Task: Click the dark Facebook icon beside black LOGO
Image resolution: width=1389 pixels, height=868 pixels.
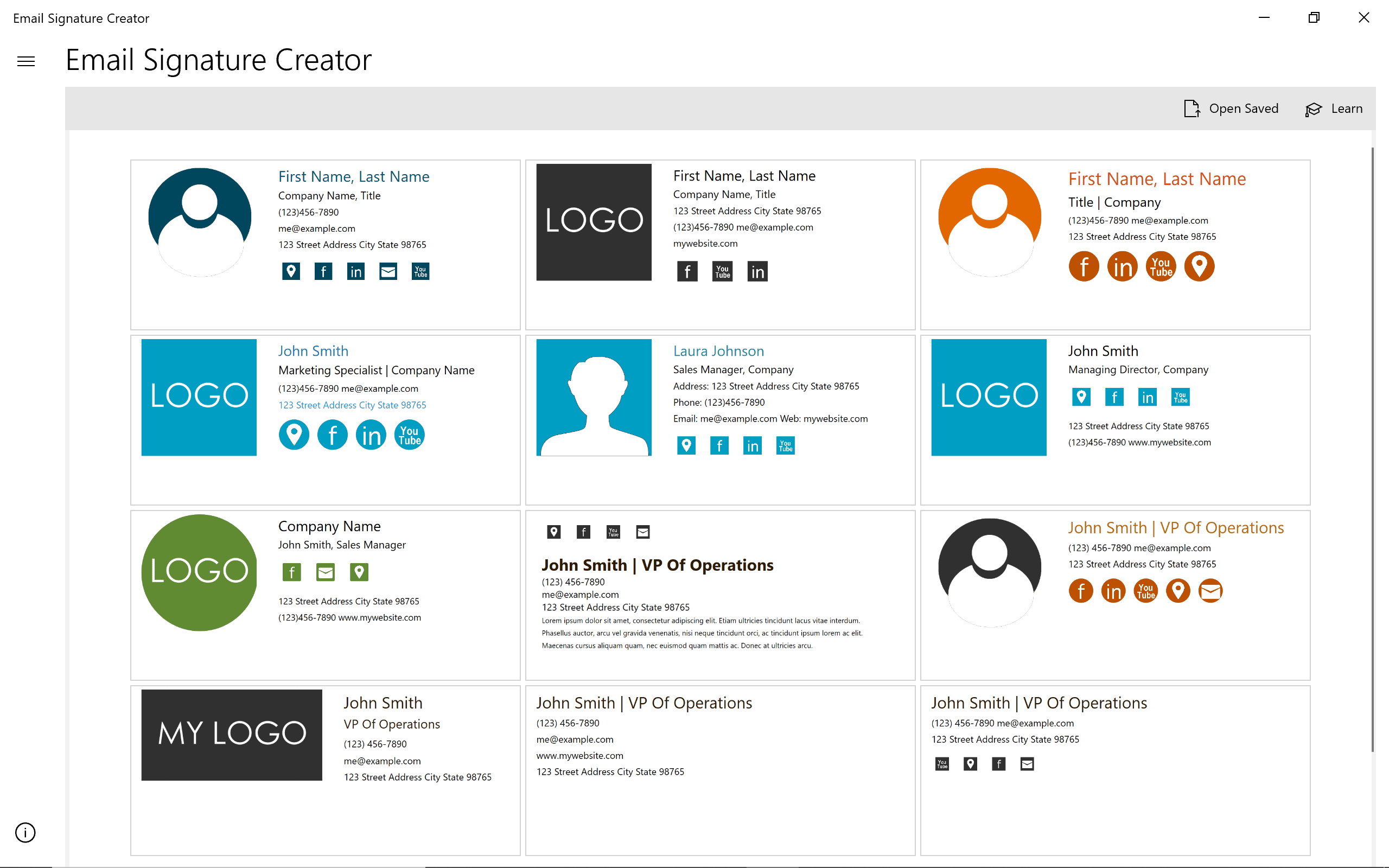Action: click(x=687, y=272)
